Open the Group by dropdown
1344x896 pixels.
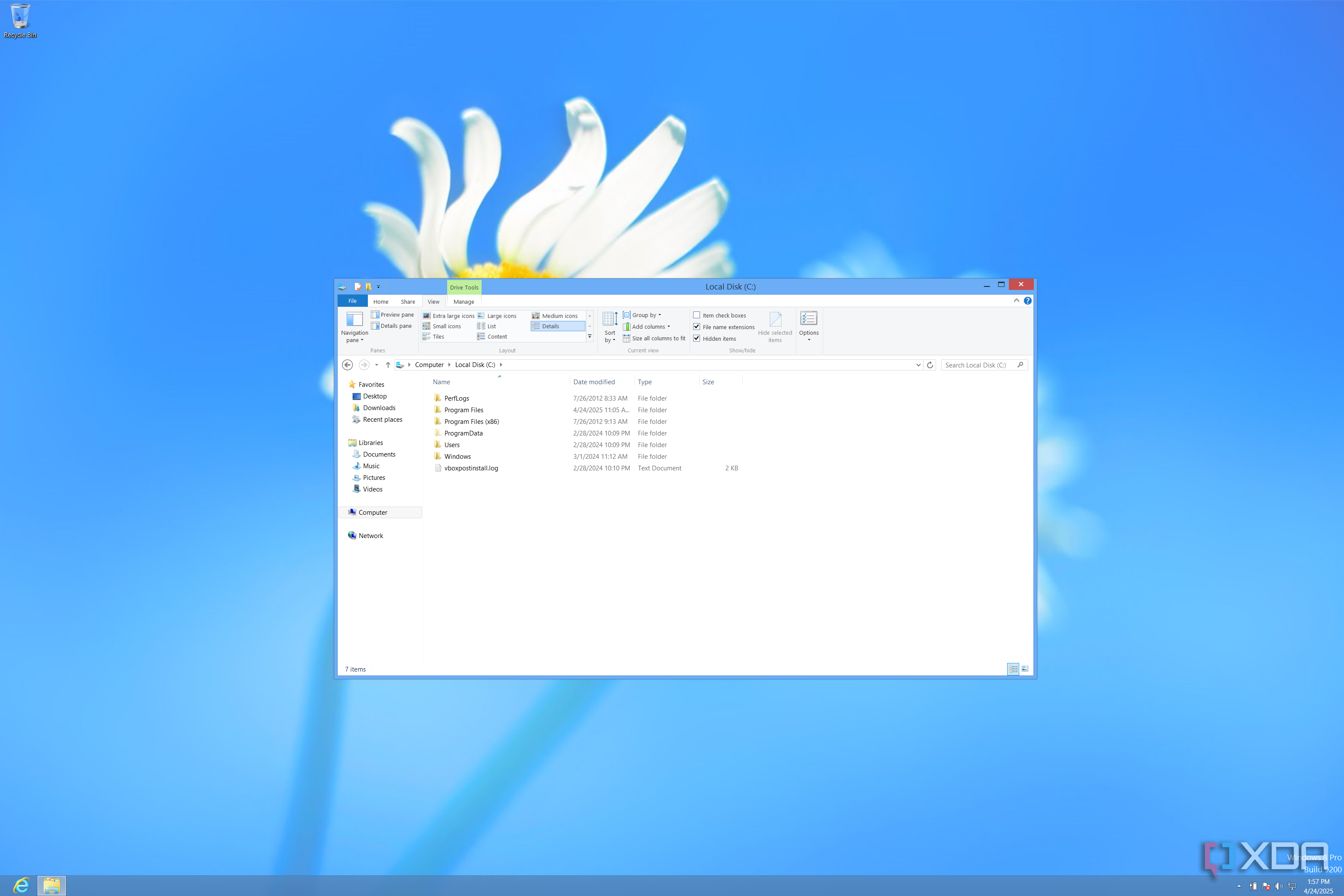pos(644,315)
